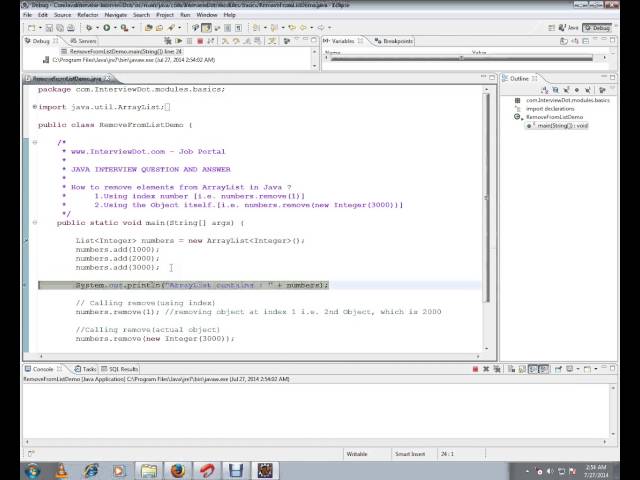The width and height of the screenshot is (640, 480).
Task: Click the green Run toolbar icon
Action: coord(107,28)
